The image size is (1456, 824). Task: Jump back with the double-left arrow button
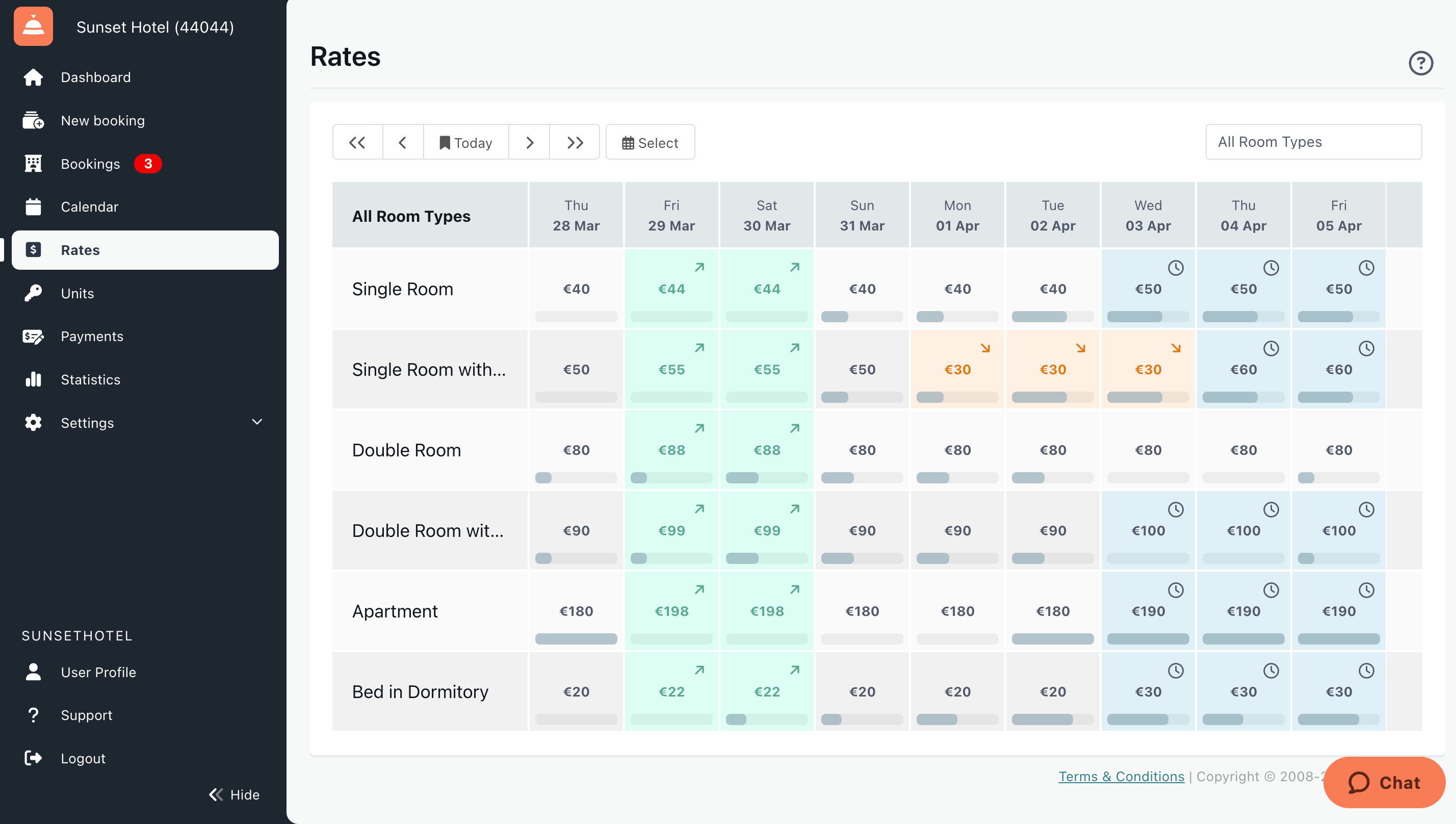(x=357, y=143)
